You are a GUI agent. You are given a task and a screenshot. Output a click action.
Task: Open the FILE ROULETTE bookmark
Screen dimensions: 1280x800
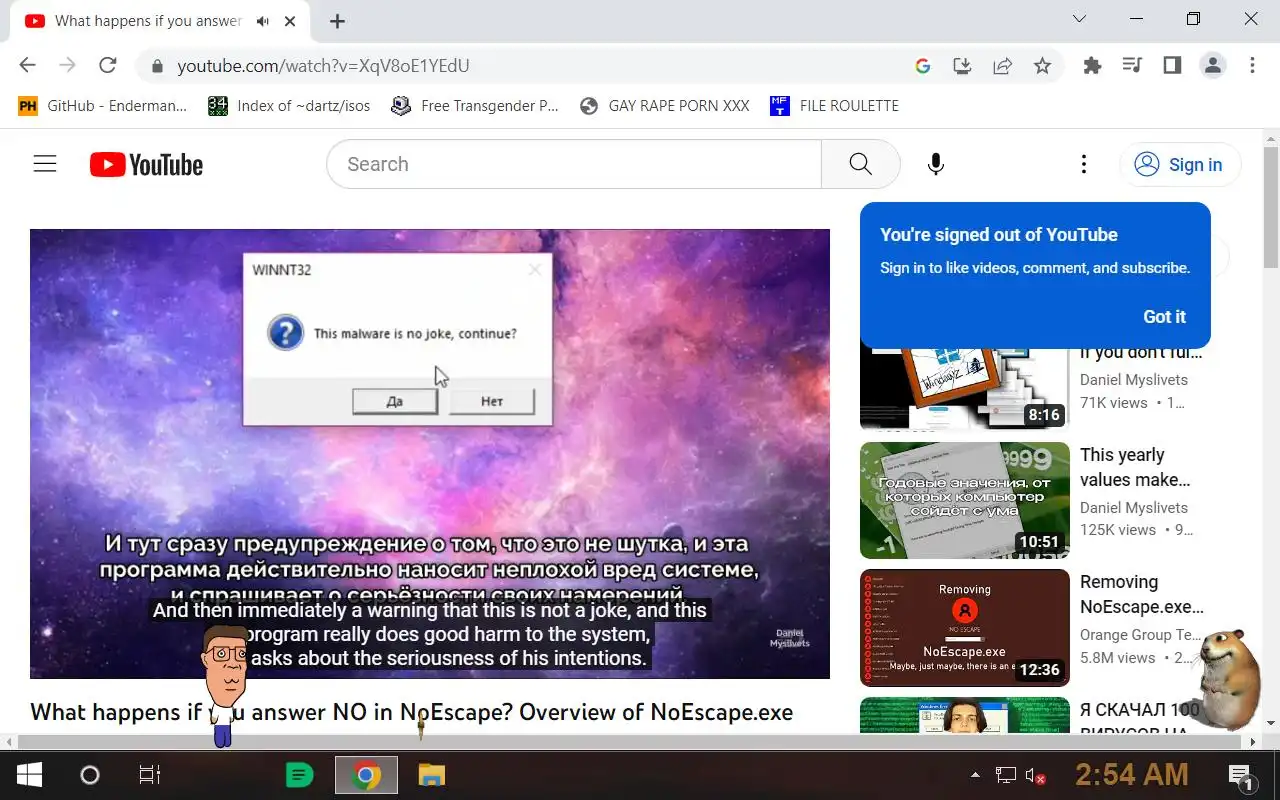click(834, 106)
